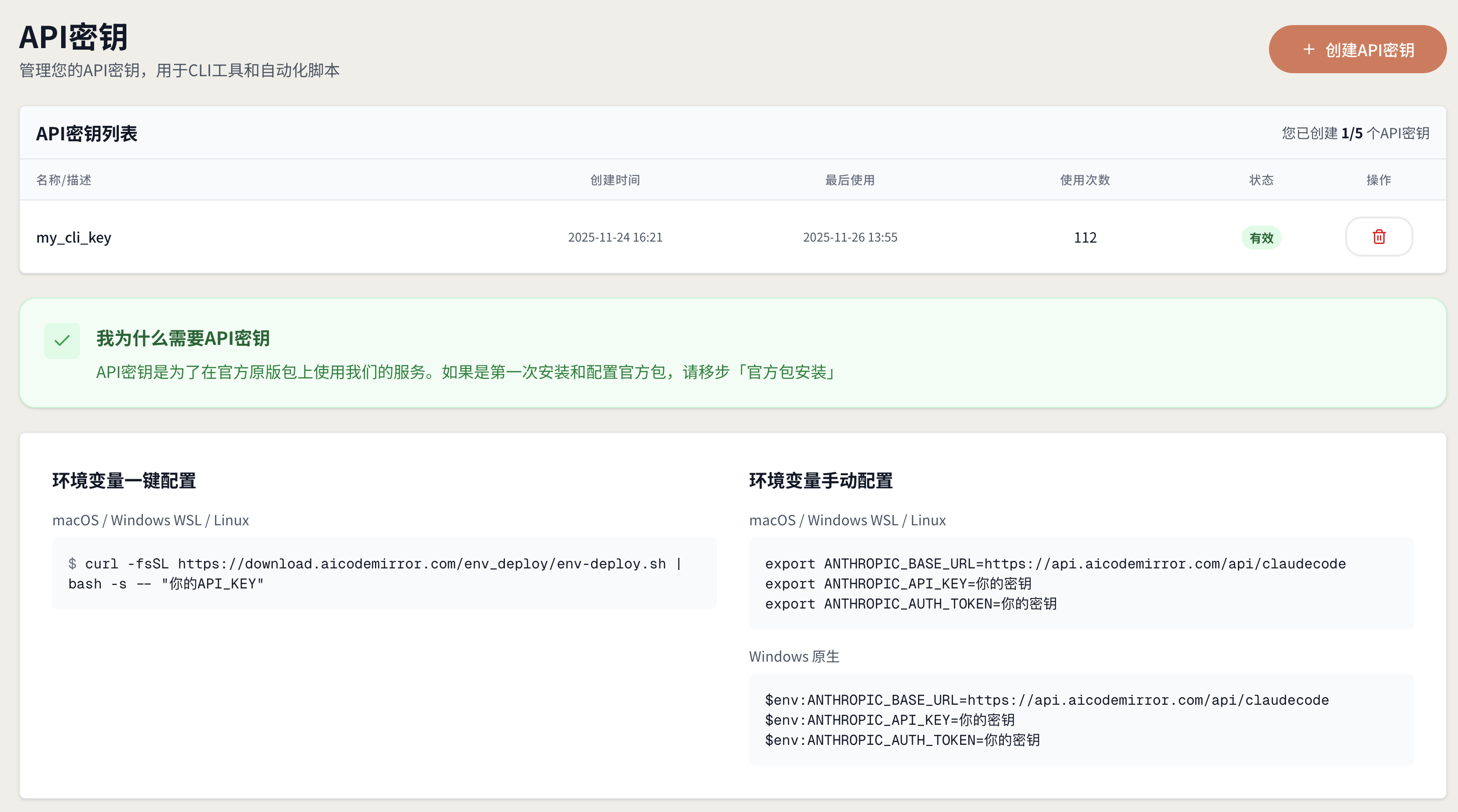Click the Windows $env variables code block

pos(1080,720)
